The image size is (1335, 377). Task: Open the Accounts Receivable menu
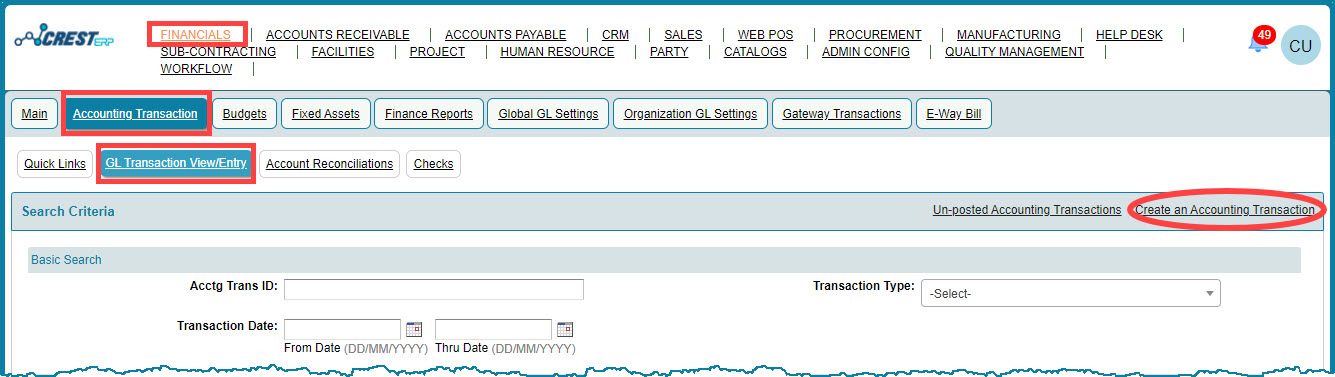[338, 35]
